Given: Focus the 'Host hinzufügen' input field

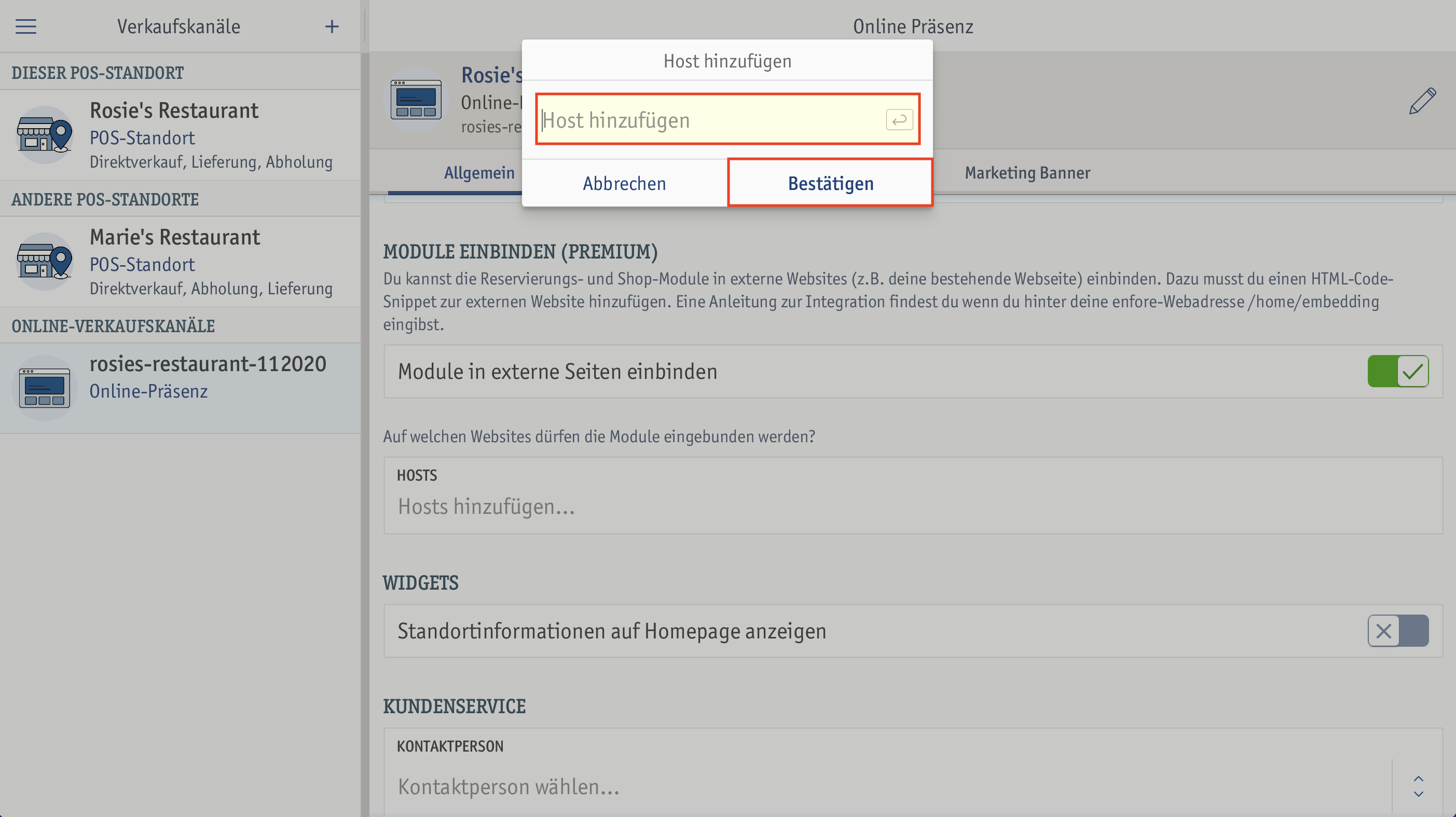Looking at the screenshot, I should point(727,120).
